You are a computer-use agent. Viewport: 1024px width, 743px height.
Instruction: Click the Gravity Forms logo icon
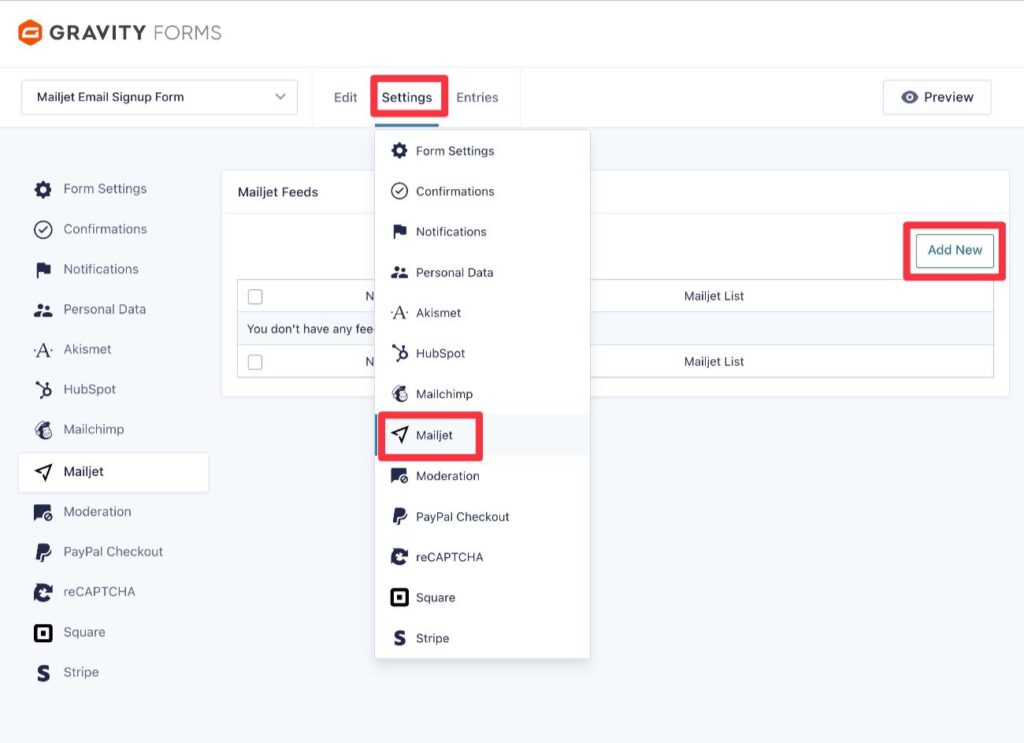click(x=30, y=32)
